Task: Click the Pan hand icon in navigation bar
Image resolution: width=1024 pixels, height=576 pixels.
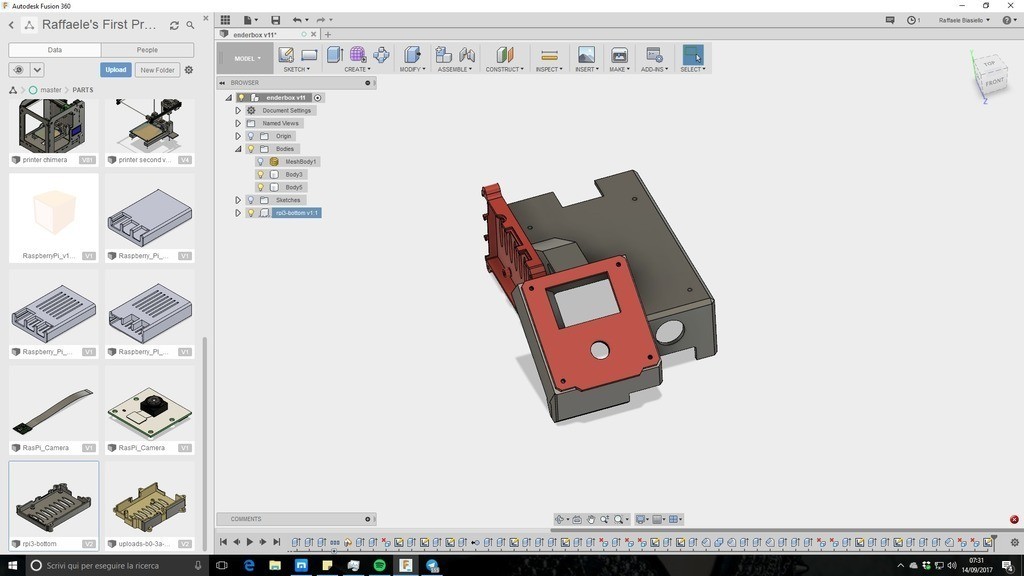Action: [591, 519]
